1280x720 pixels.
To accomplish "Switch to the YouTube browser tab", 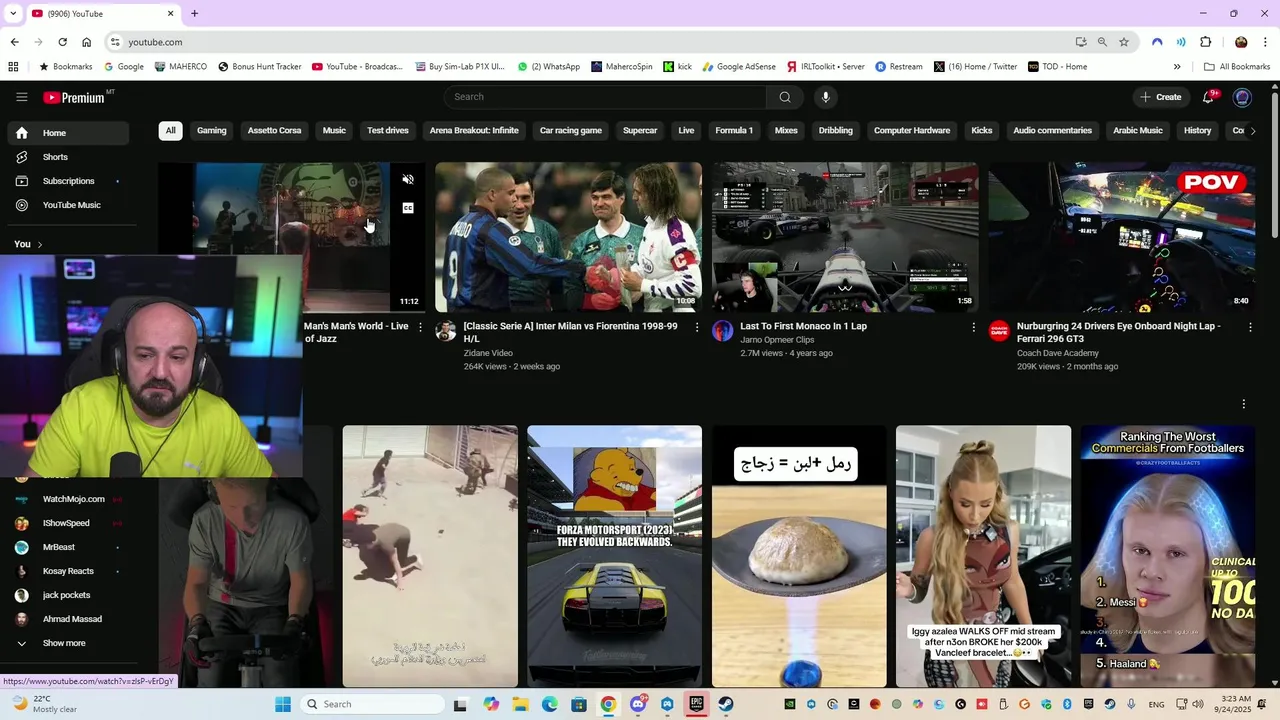I will tap(102, 14).
